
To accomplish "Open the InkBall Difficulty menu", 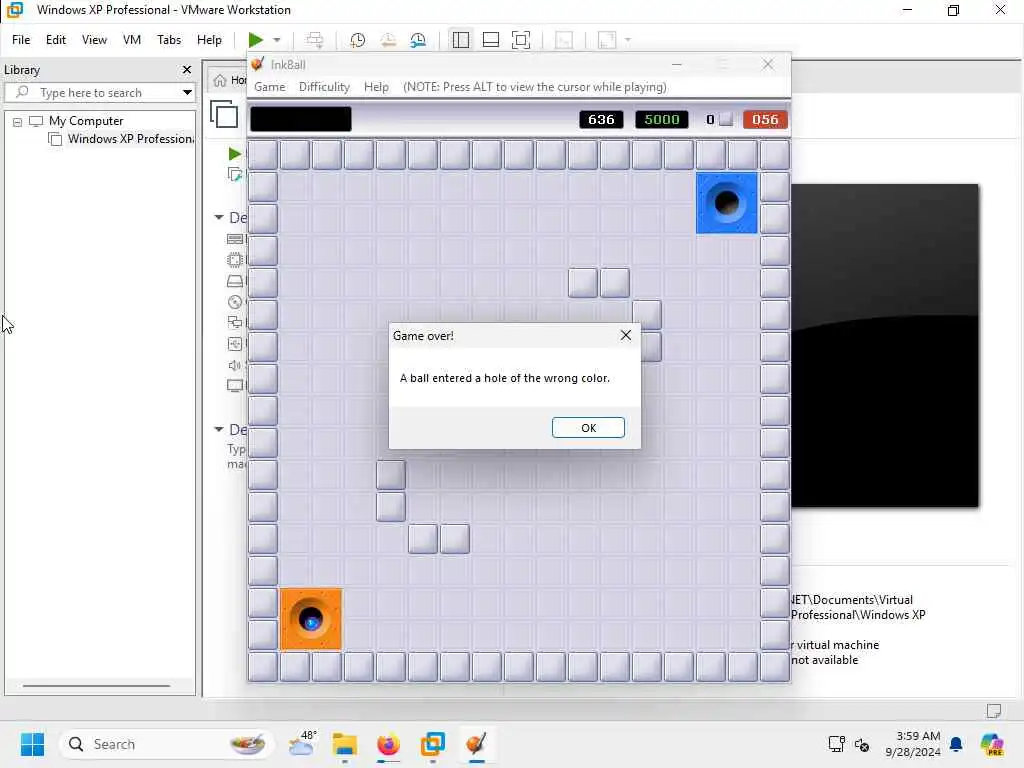I will point(324,87).
